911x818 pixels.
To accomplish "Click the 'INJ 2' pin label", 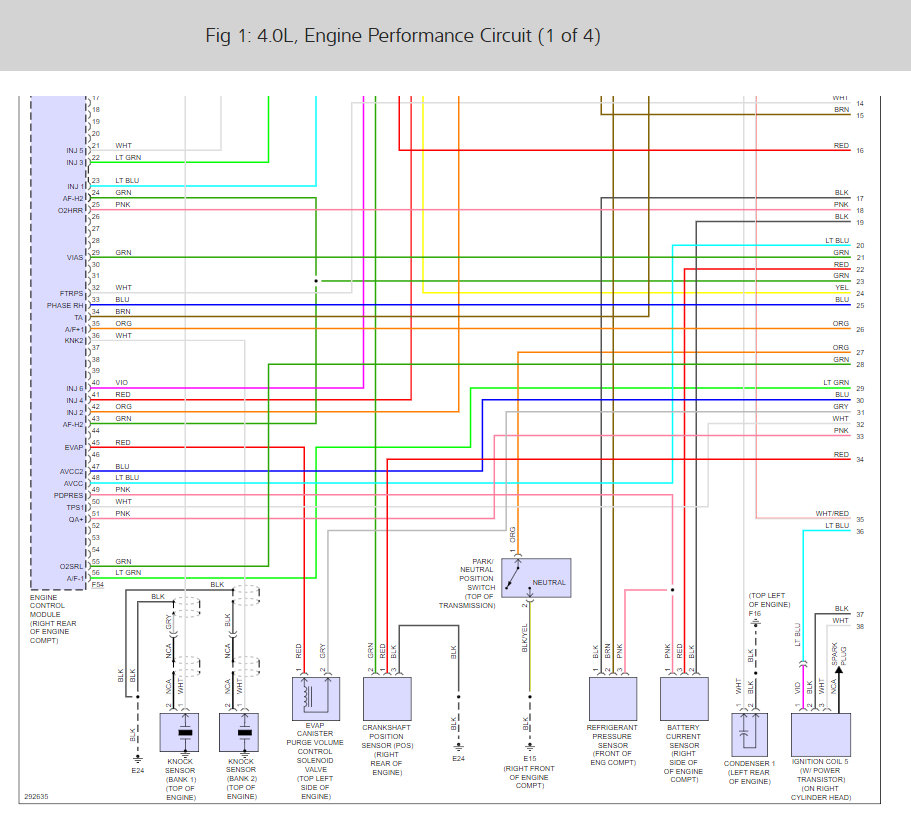I will pyautogui.click(x=75, y=412).
